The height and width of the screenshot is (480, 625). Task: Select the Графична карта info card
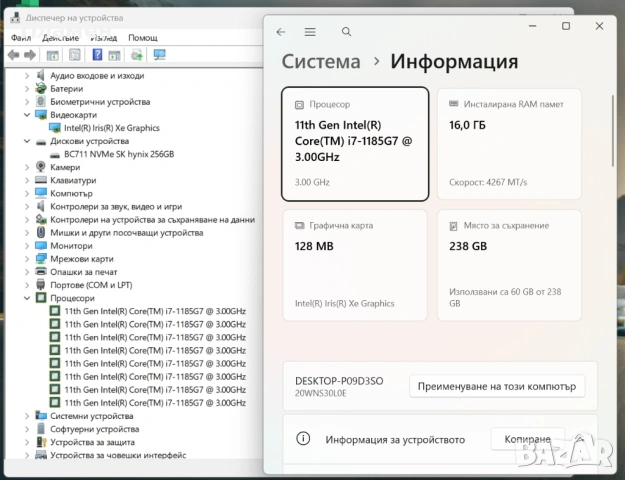pyautogui.click(x=355, y=265)
